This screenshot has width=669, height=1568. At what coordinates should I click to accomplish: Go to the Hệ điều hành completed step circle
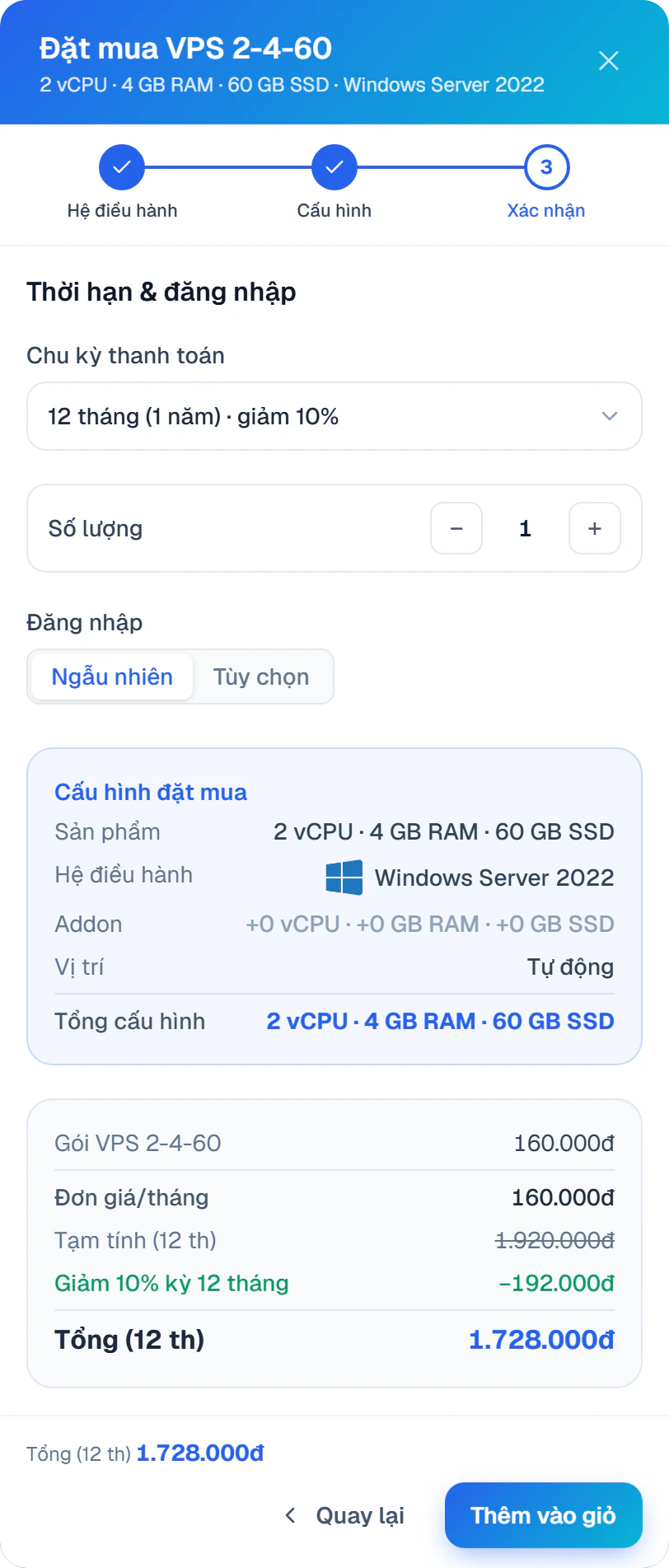point(122,167)
